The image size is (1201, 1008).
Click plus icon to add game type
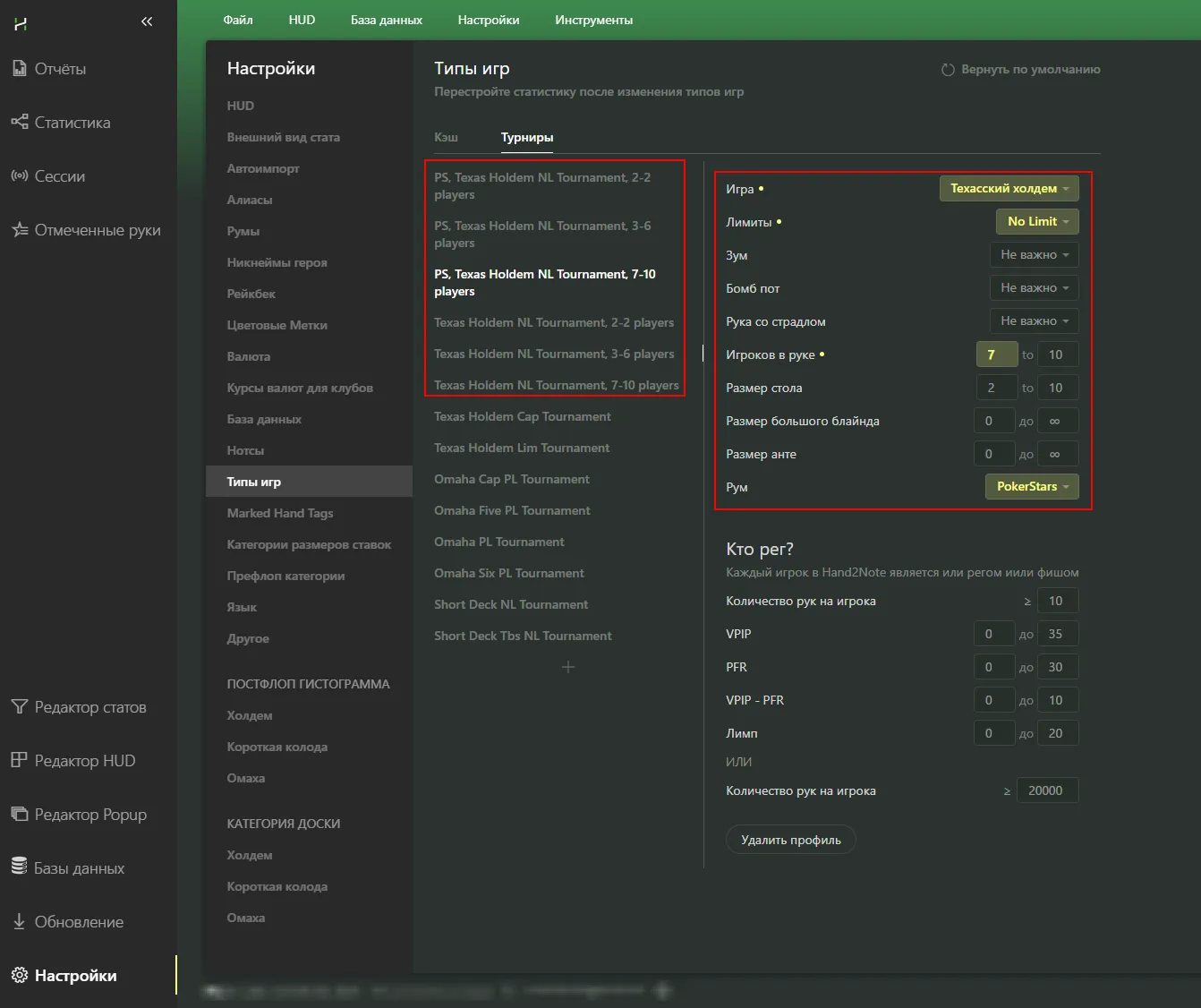point(568,667)
